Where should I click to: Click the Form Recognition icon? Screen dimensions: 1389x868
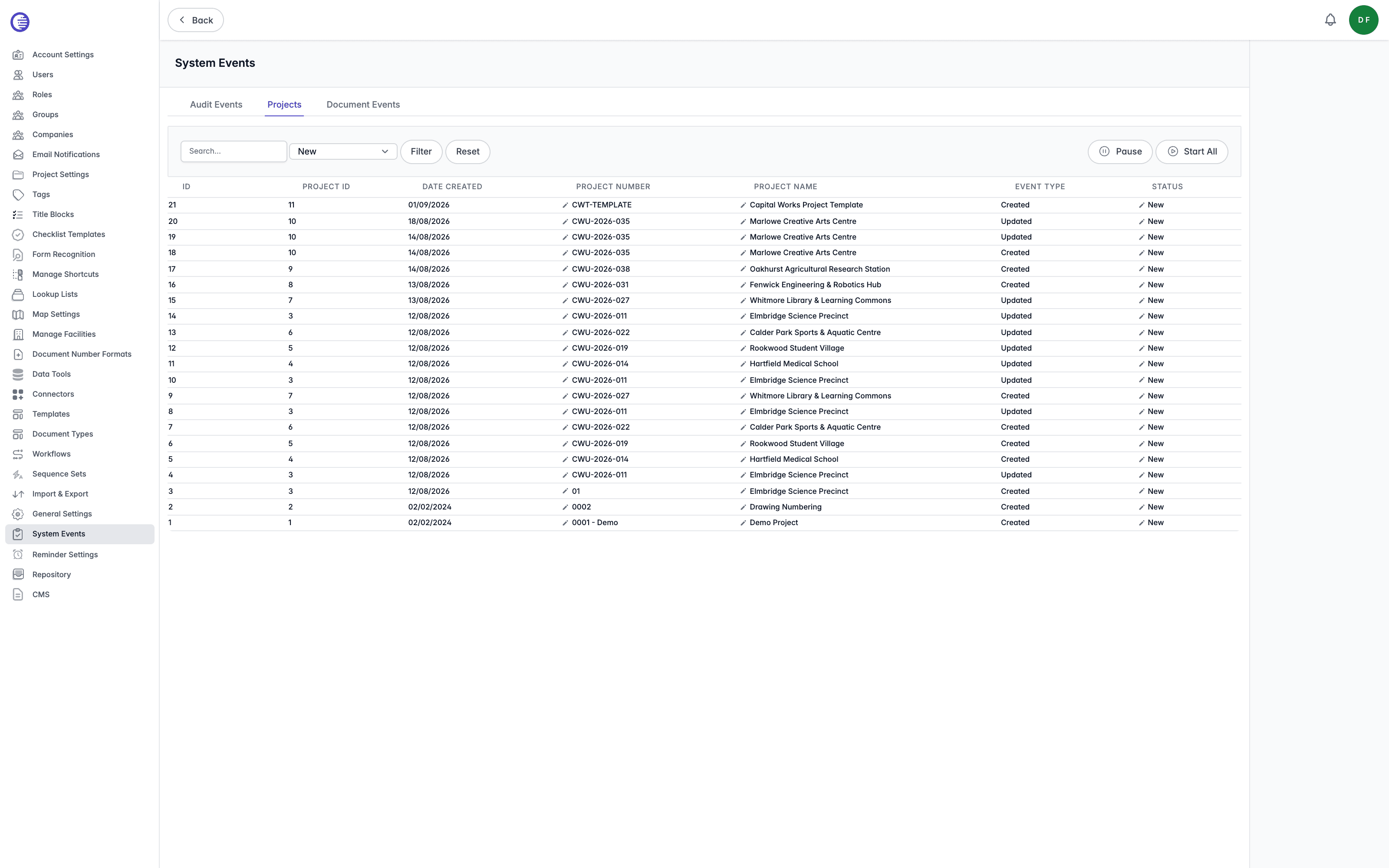(x=18, y=254)
